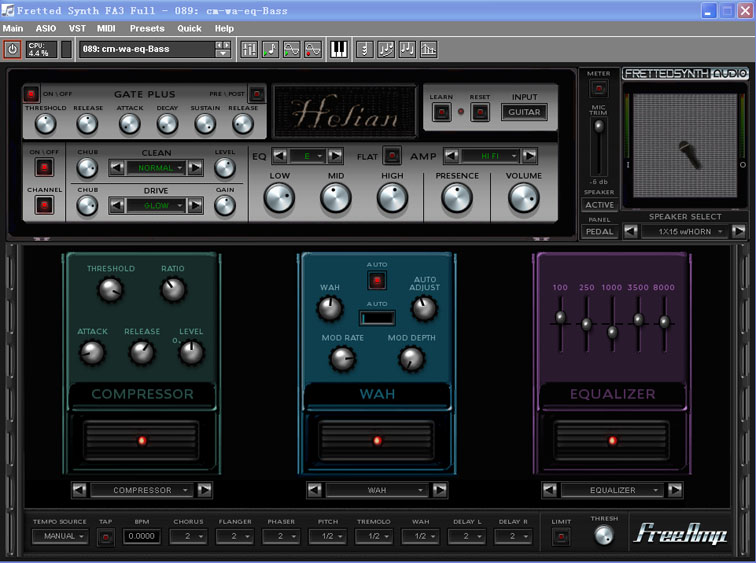The height and width of the screenshot is (563, 756).
Task: Open the DRIVE GLOW dropdown
Action: (x=156, y=206)
